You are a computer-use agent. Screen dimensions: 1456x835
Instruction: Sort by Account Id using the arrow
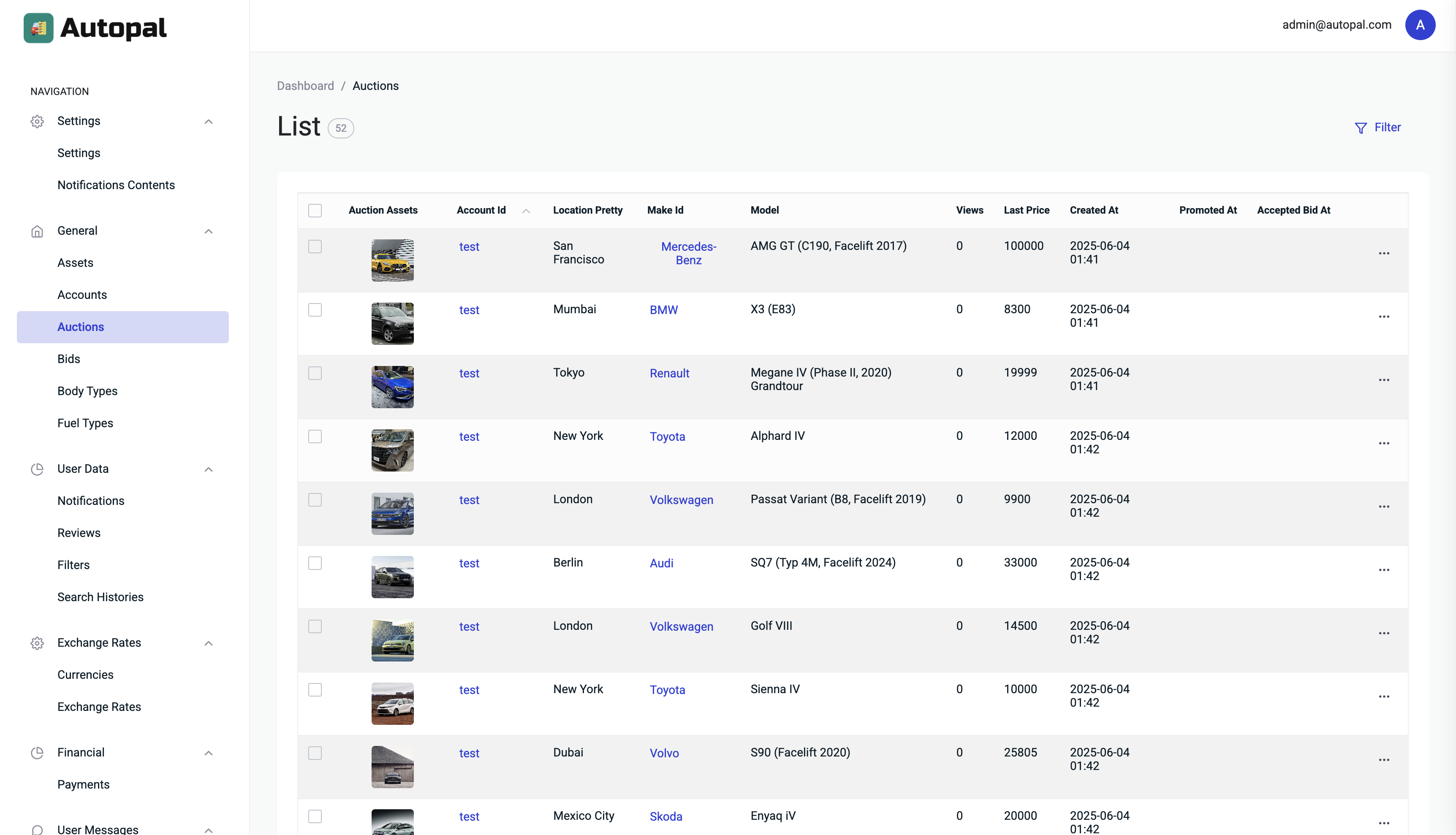tap(525, 211)
